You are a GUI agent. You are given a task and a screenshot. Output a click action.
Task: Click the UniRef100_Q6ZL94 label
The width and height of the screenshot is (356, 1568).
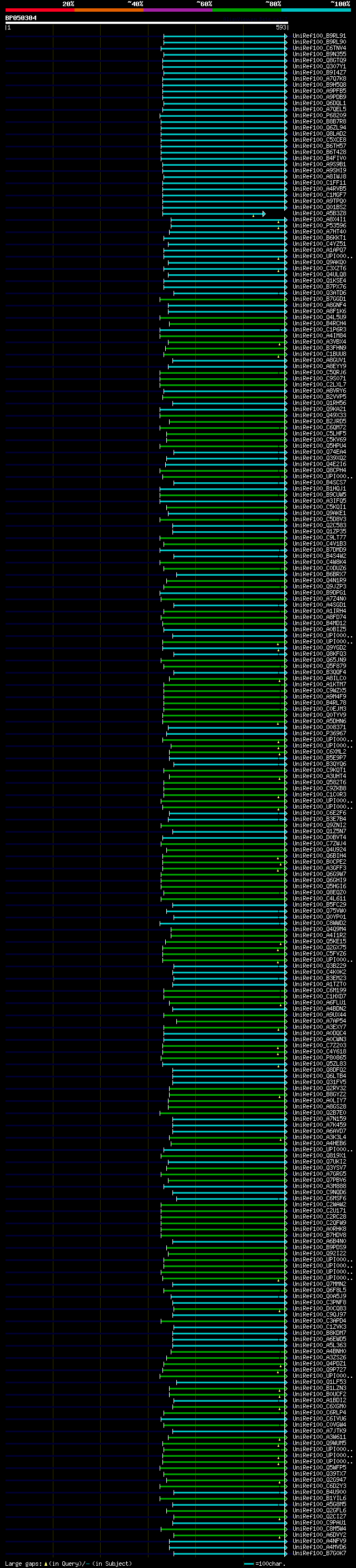(x=319, y=128)
